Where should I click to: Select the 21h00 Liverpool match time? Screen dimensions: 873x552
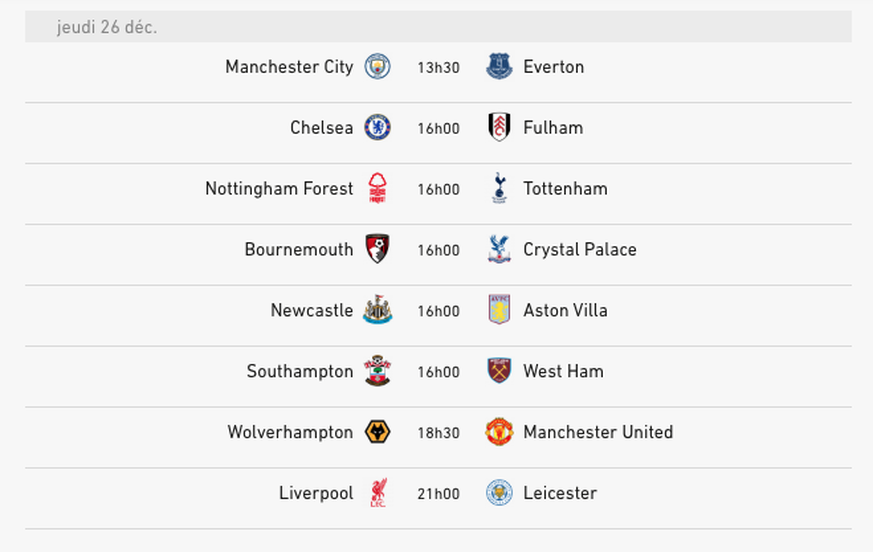coord(439,494)
